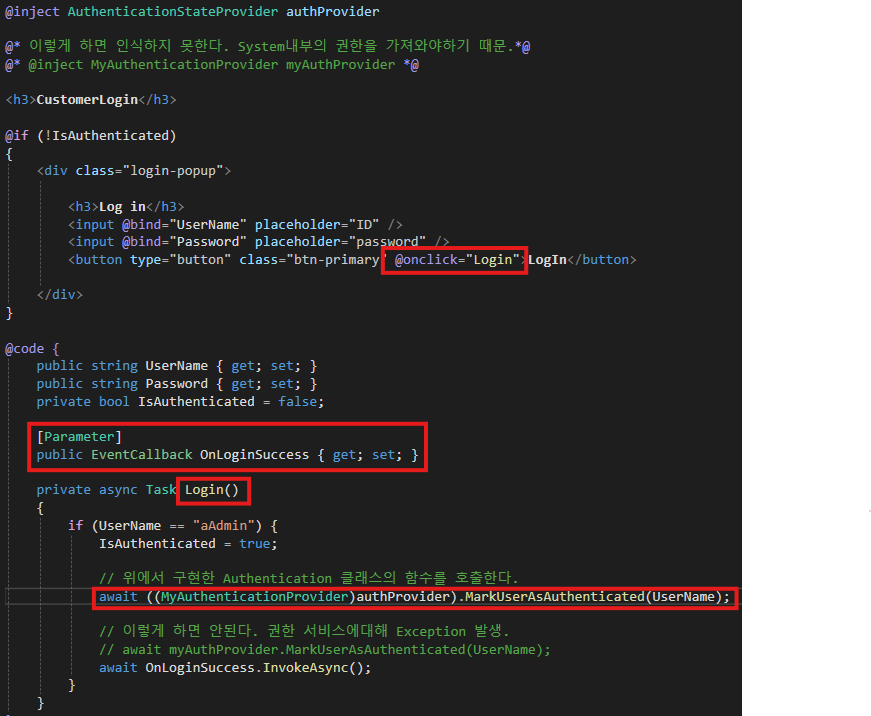The width and height of the screenshot is (871, 716).
Task: Click the Korean comment mentioning Exception
Action: (304, 632)
